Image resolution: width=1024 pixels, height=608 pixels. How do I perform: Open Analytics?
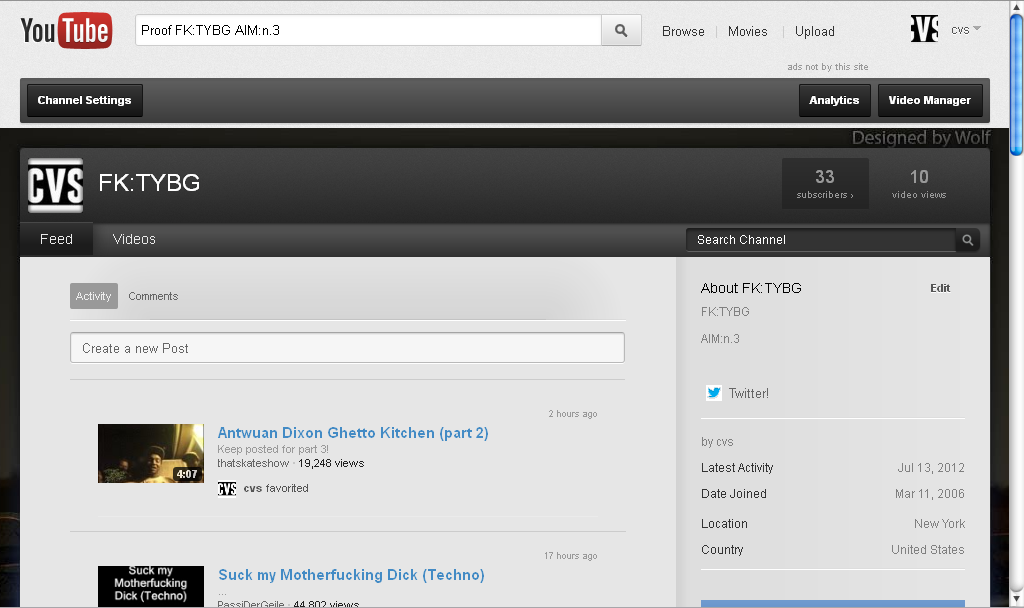(x=834, y=101)
